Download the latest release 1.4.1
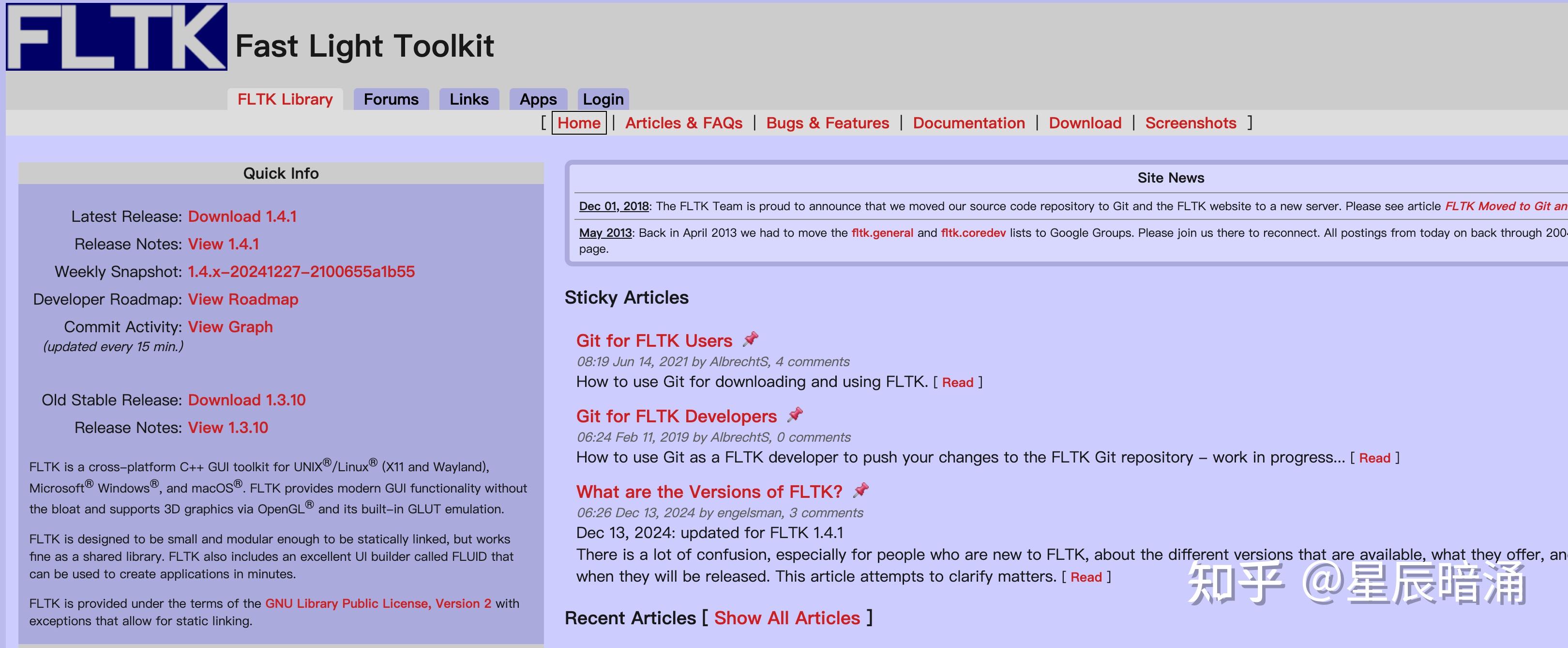 pyautogui.click(x=242, y=216)
